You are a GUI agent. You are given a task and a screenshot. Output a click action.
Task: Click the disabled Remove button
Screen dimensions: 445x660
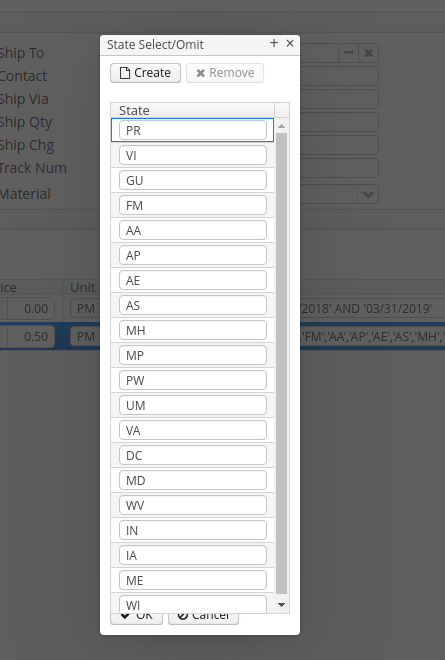(225, 73)
